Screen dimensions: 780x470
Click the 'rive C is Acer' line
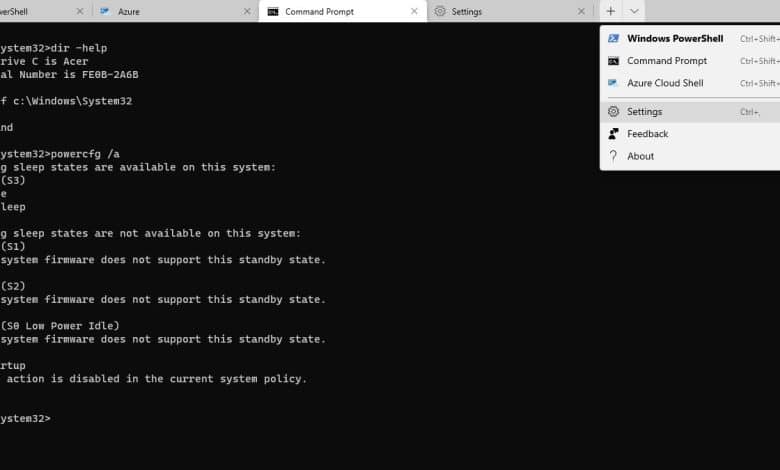[x=44, y=62]
